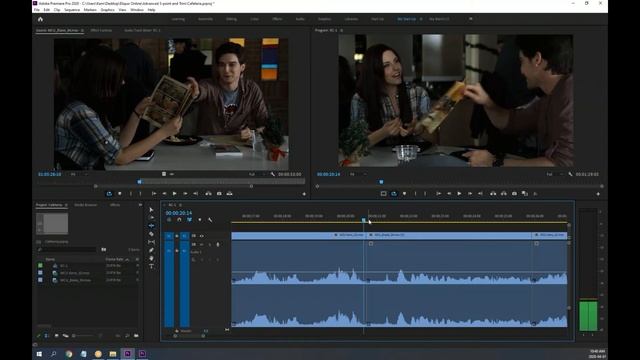Toggle Linked Selection in Timeline
The width and height of the screenshot is (640, 360).
[x=189, y=220]
